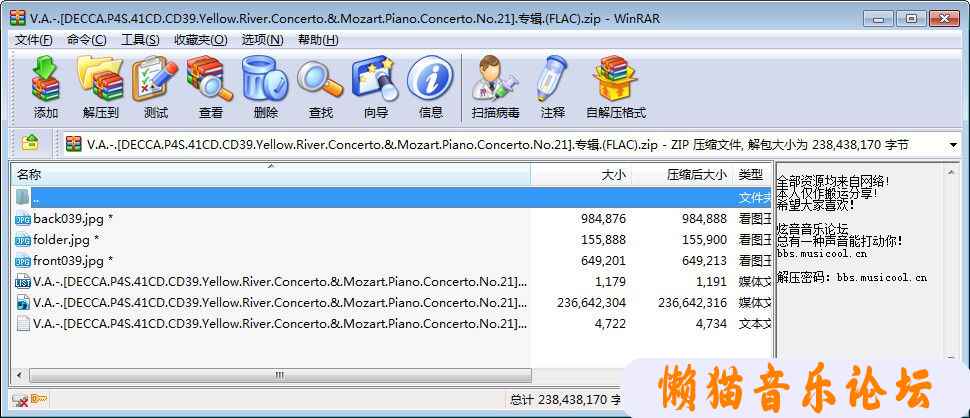This screenshot has height=418, width=970.
Task: Click front039.jpg file icon
Action: [23, 261]
